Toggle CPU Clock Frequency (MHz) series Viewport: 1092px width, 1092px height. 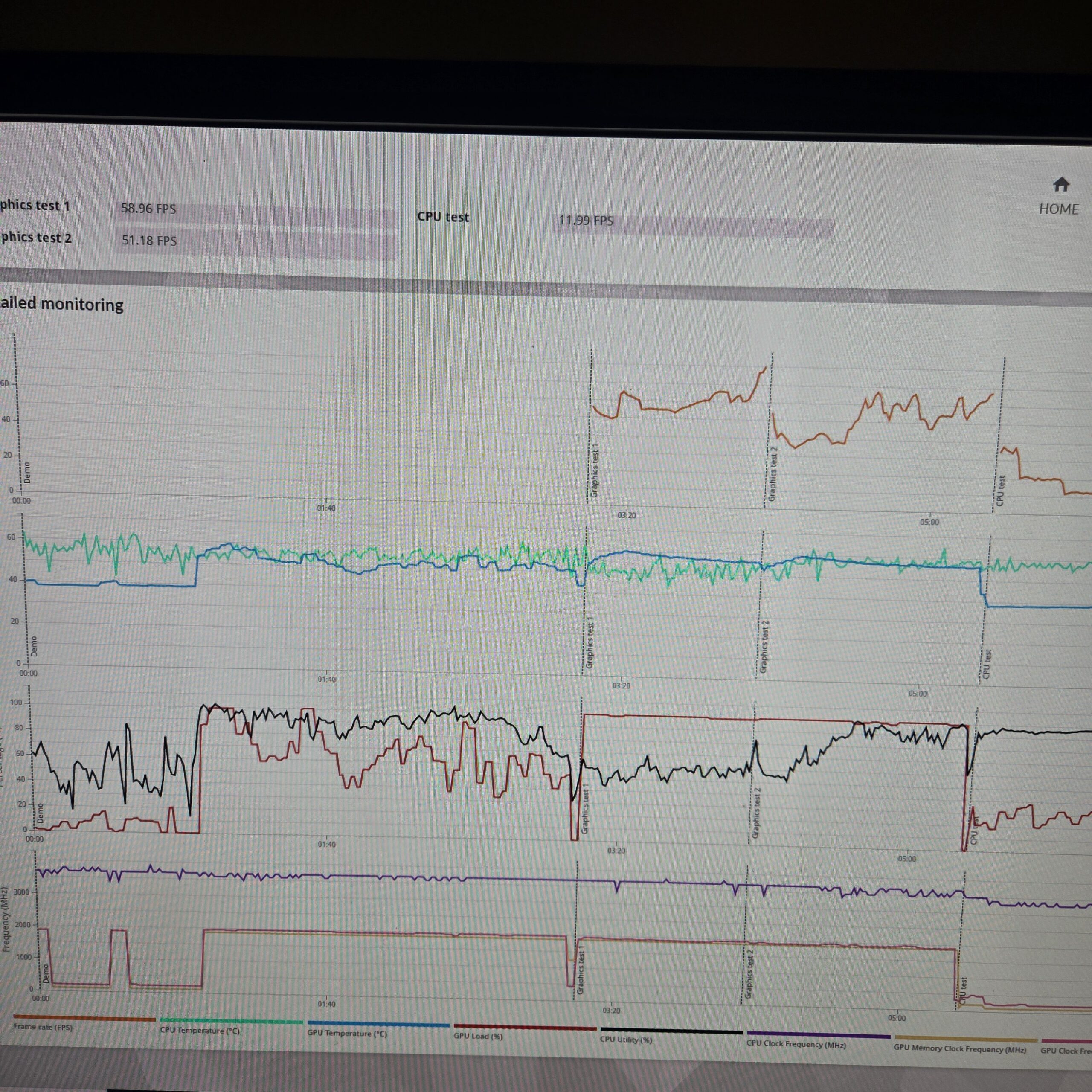[796, 1044]
